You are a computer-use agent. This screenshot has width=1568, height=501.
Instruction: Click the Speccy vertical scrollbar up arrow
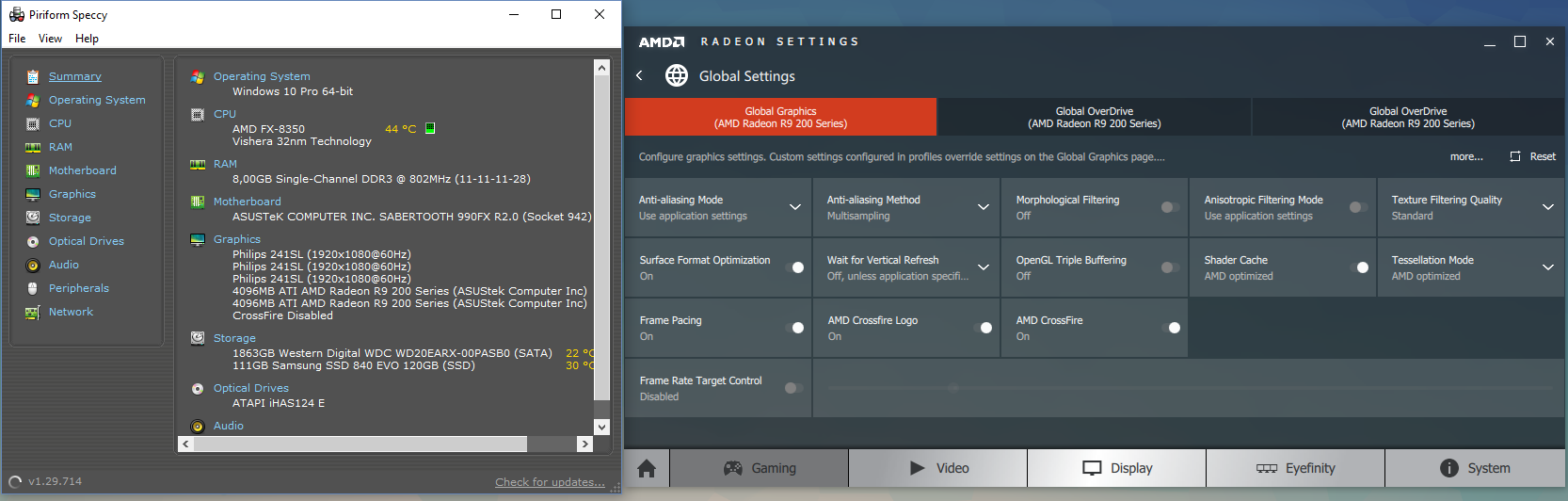click(602, 68)
